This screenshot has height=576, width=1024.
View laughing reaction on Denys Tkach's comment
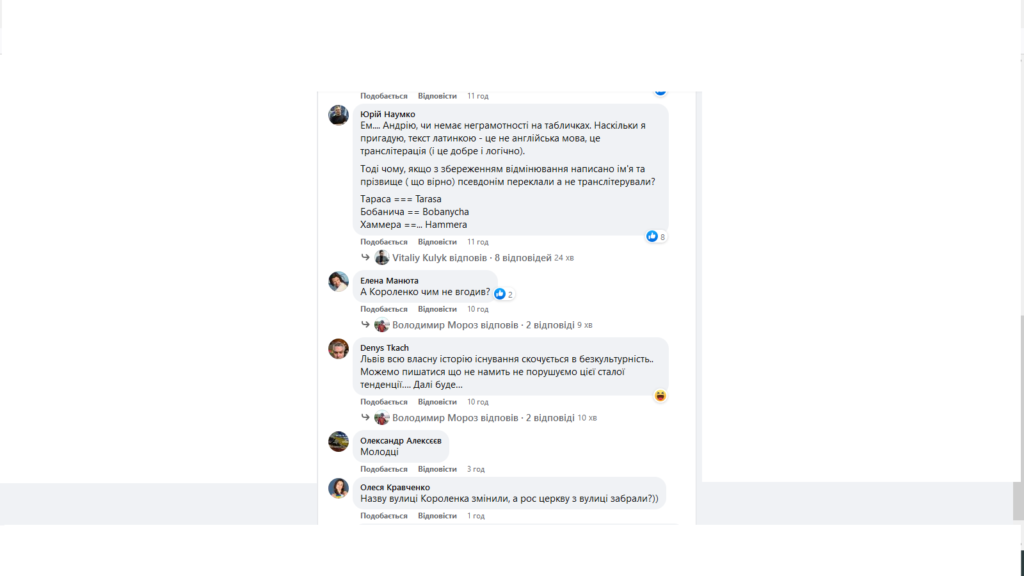[x=660, y=396]
